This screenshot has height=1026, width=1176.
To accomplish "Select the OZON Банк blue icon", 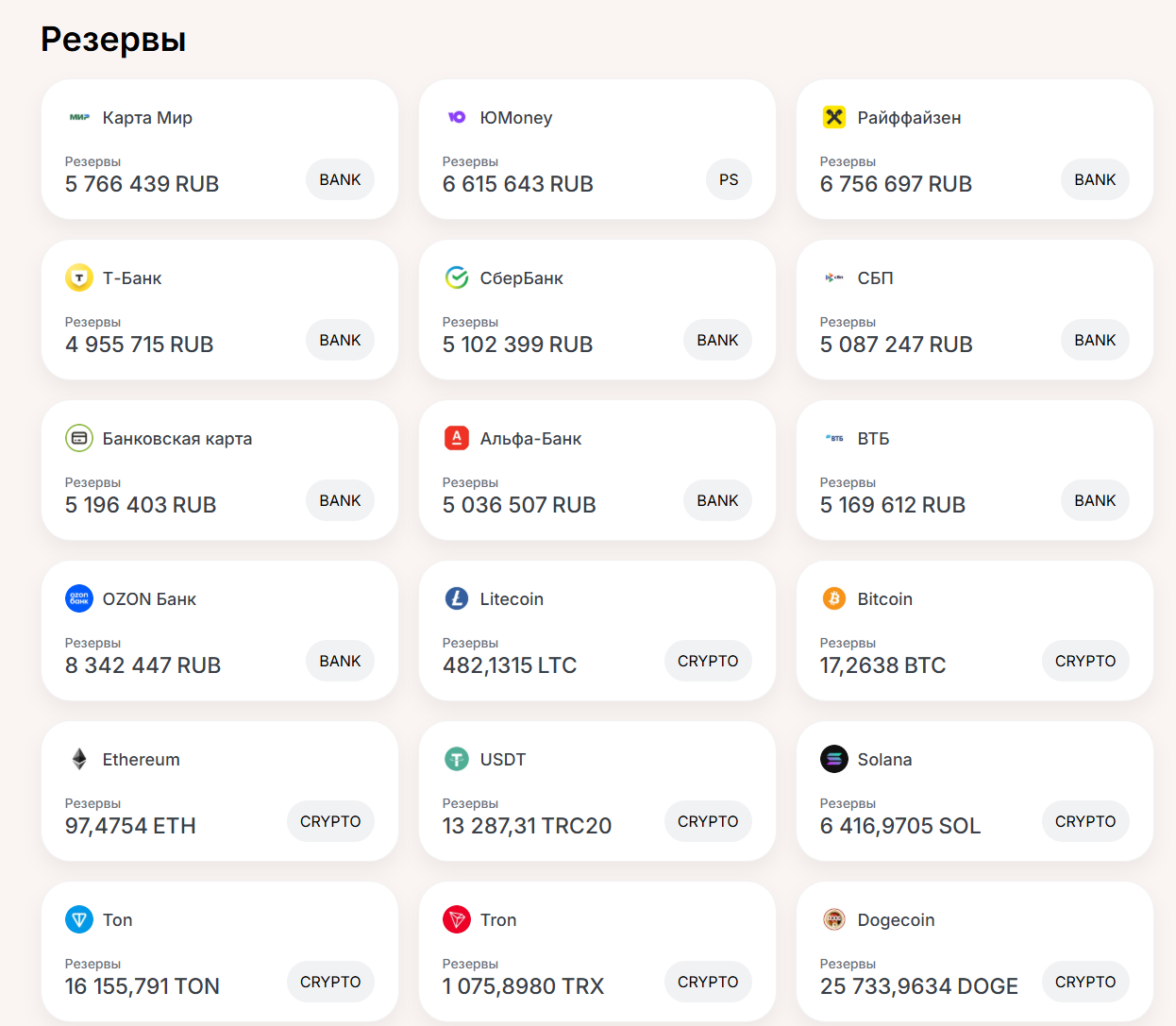I will coord(79,598).
